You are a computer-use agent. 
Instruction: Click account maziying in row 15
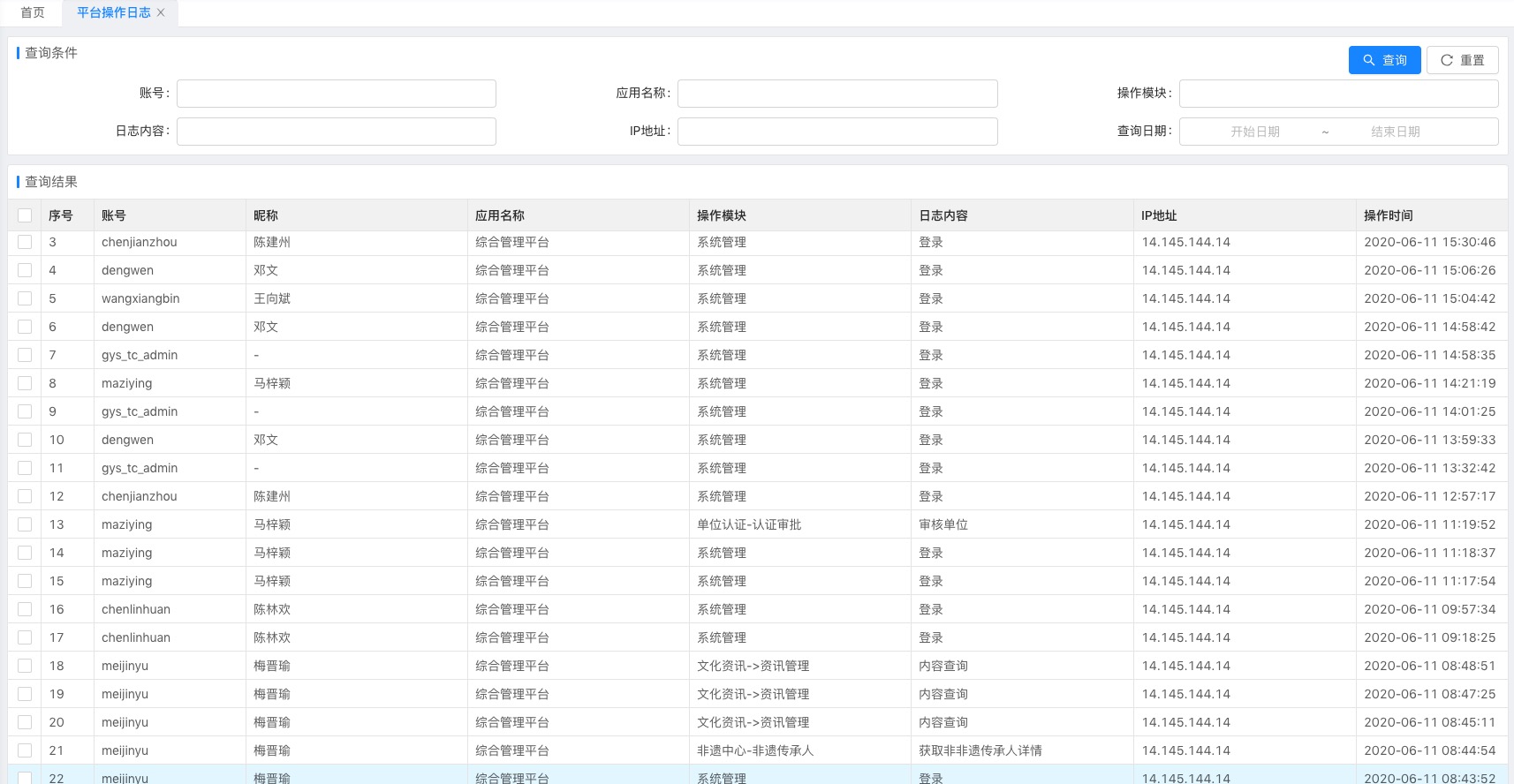pyautogui.click(x=127, y=581)
